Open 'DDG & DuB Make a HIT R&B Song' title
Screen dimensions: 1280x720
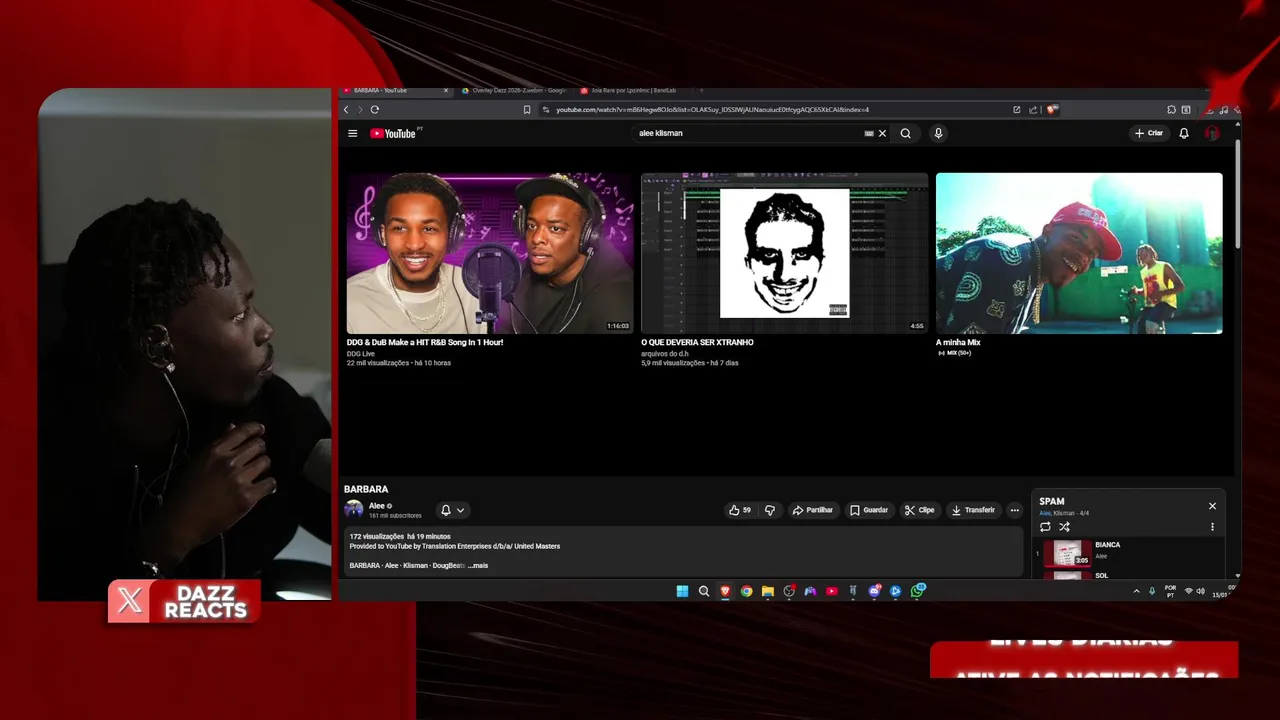[x=425, y=342]
